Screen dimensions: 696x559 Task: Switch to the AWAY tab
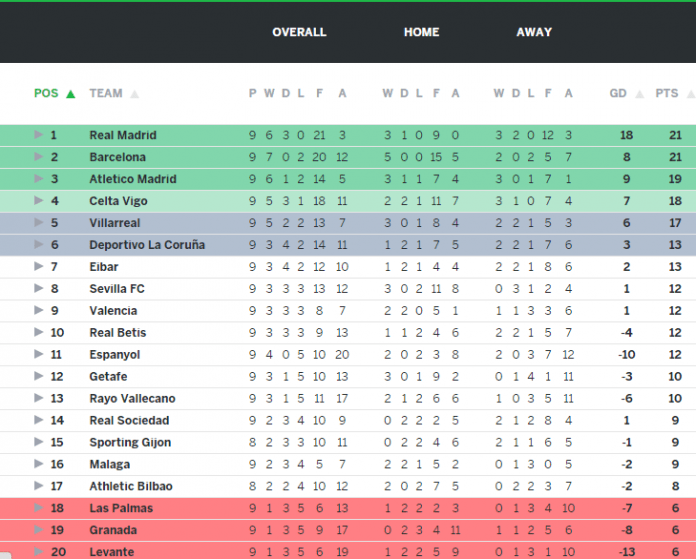pyautogui.click(x=534, y=32)
